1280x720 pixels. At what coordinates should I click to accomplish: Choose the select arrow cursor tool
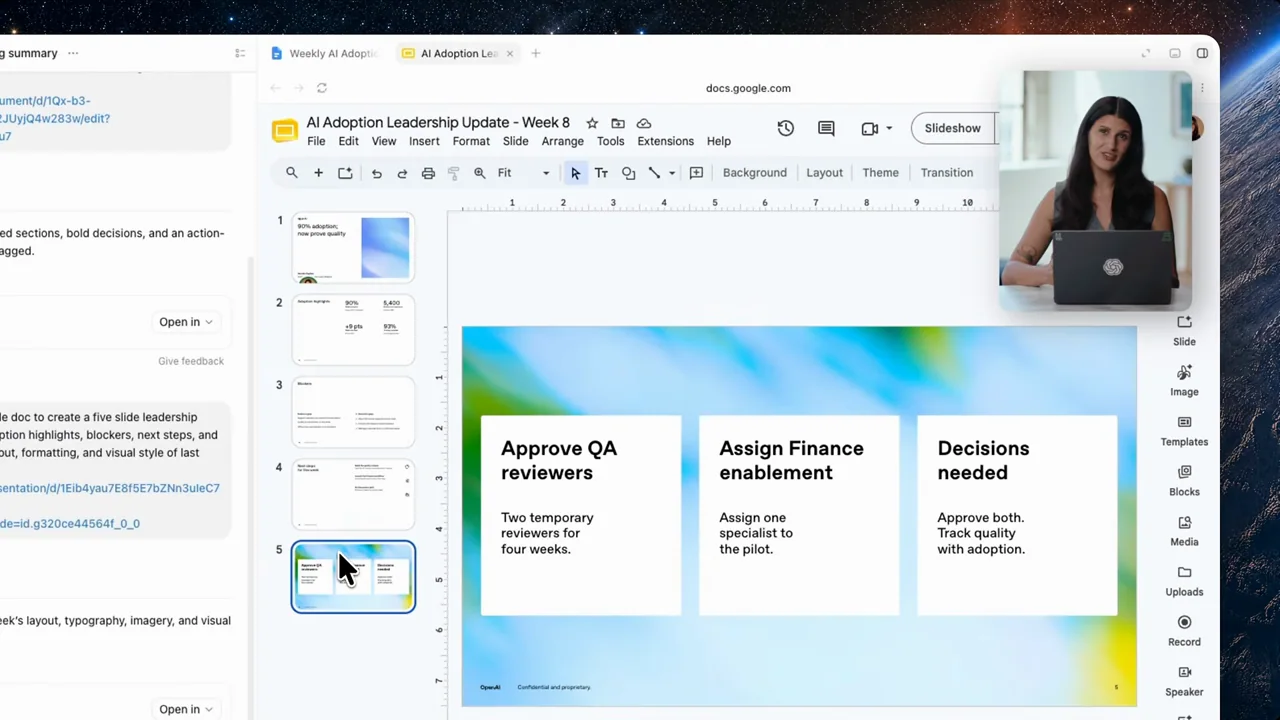tap(575, 173)
